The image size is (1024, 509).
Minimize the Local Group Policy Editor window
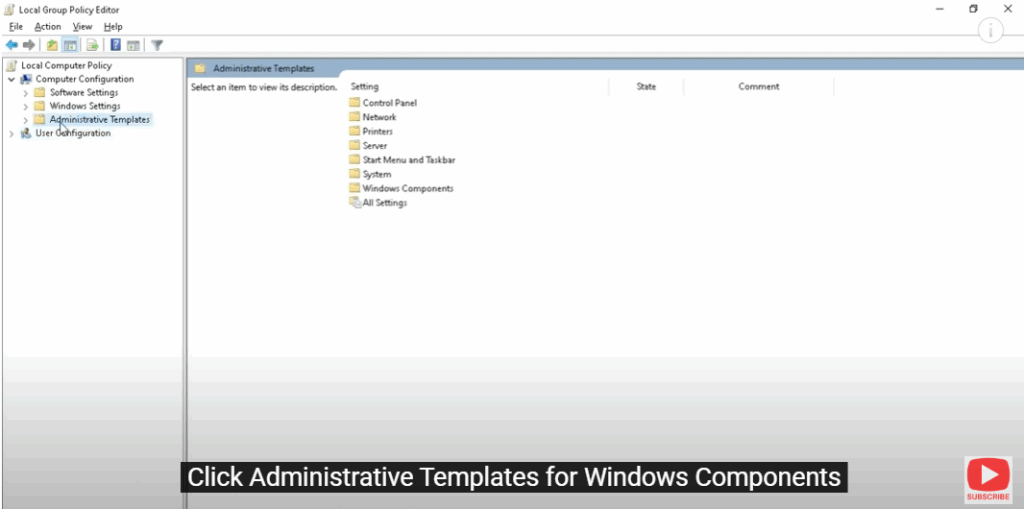coord(940,9)
